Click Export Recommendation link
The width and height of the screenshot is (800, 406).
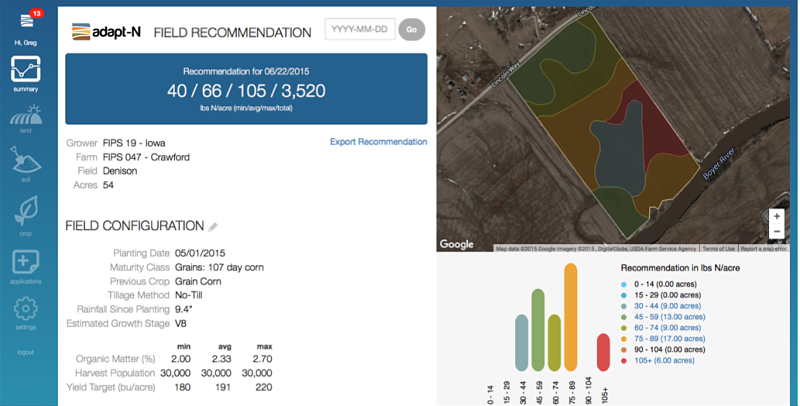[x=378, y=142]
